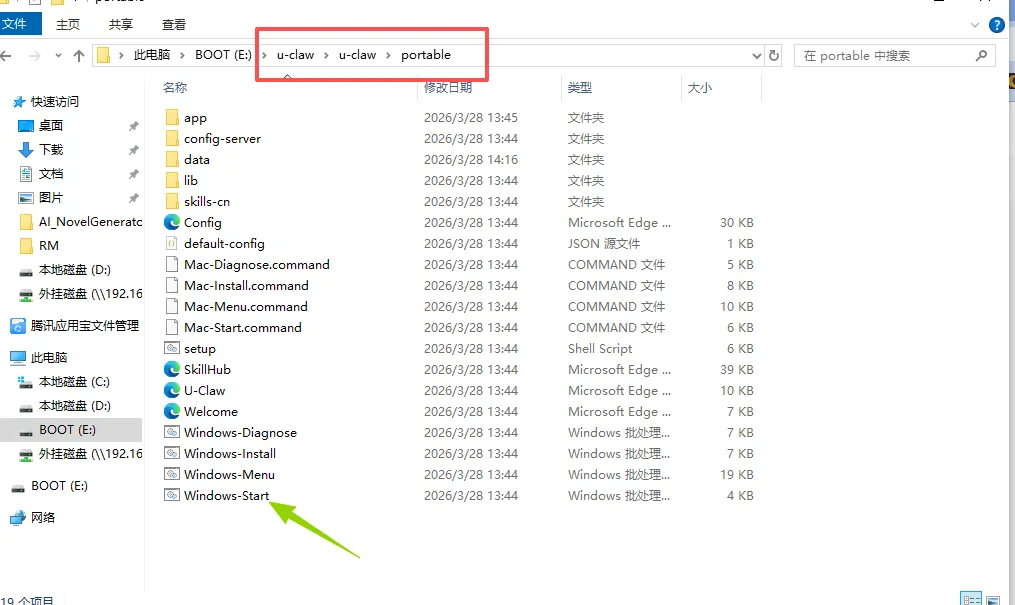
Task: Select the app folder icon
Action: (172, 117)
